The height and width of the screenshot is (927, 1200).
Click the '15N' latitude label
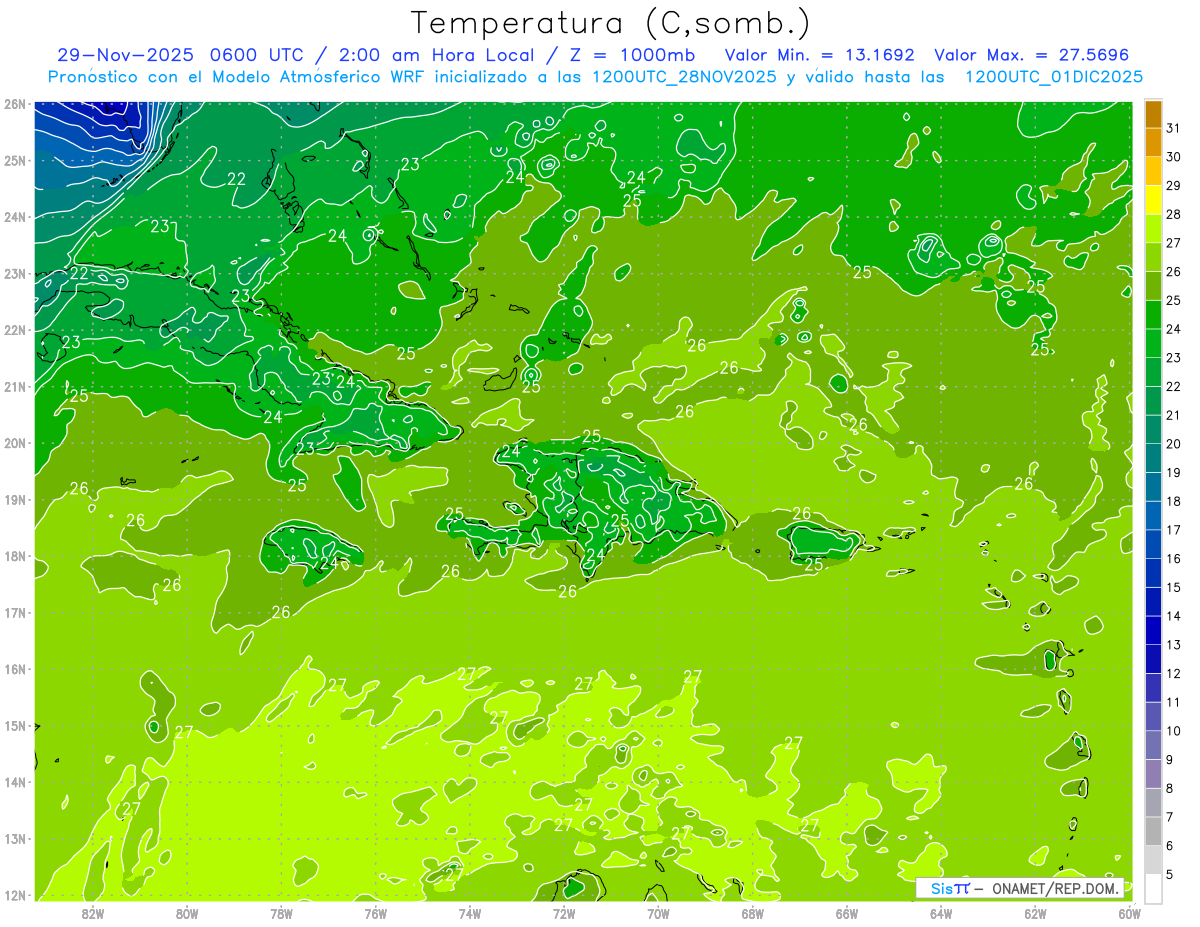point(14,726)
